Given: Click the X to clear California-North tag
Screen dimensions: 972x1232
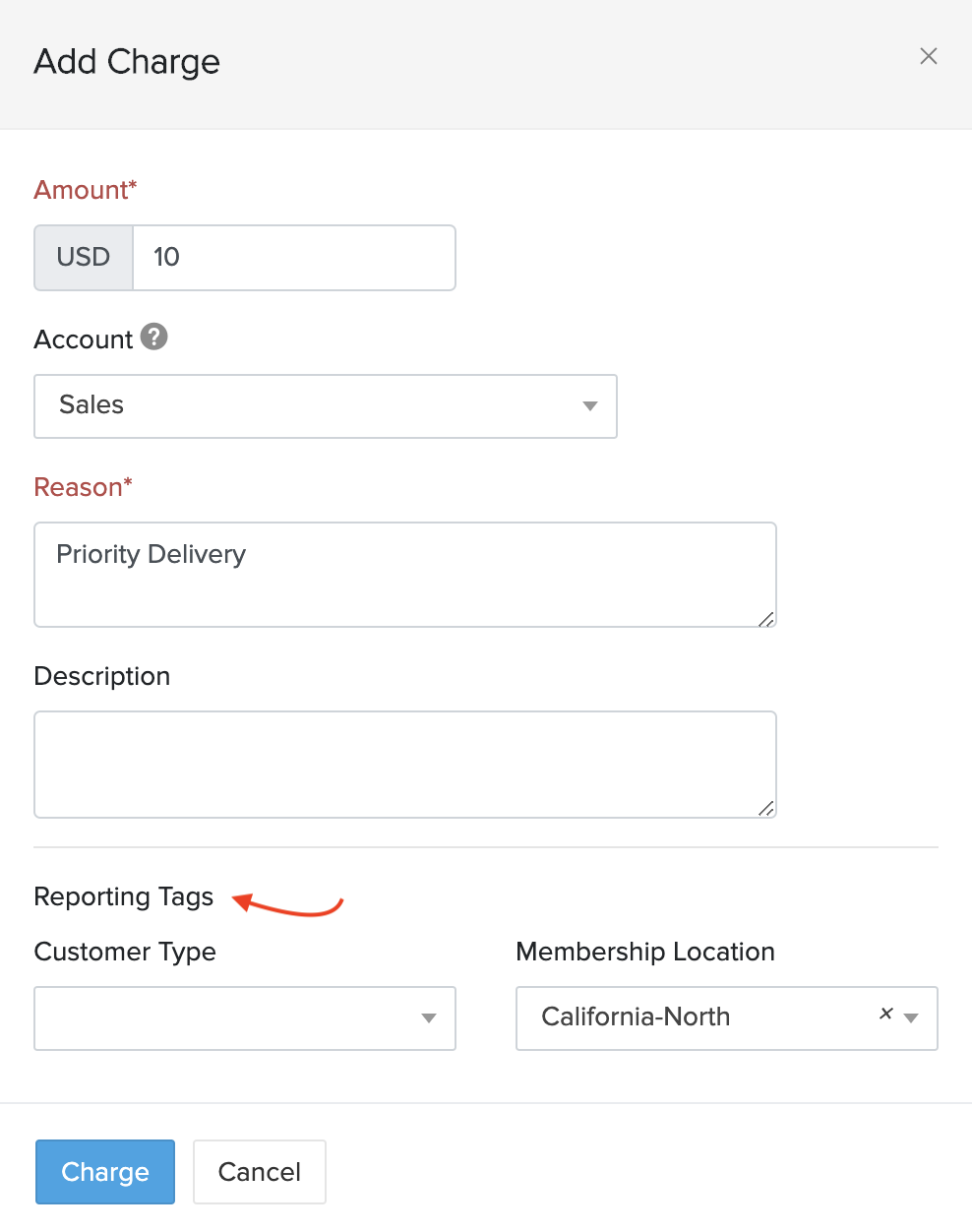Looking at the screenshot, I should coord(884,1013).
